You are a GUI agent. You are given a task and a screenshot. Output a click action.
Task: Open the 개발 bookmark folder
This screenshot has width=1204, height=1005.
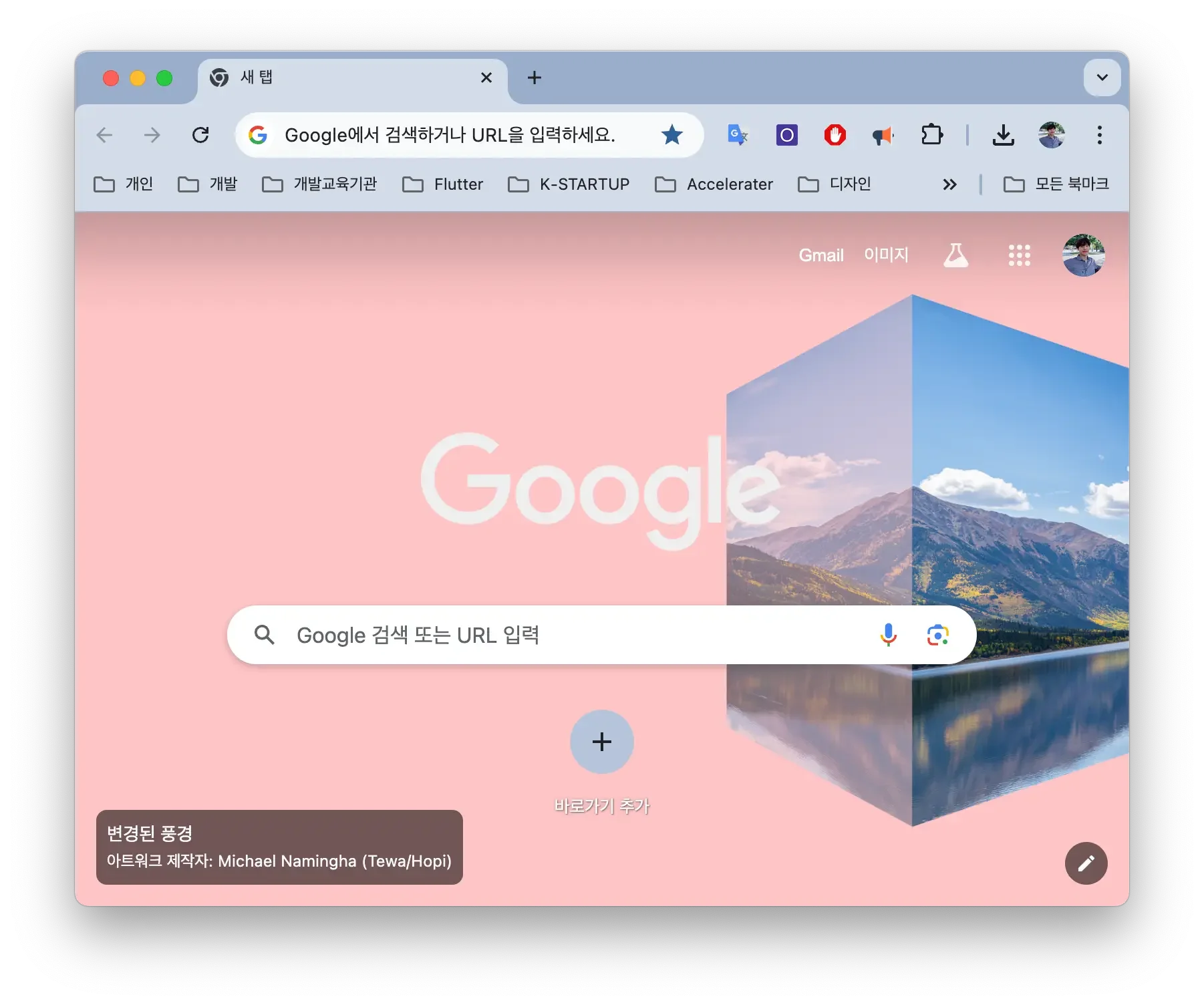(x=207, y=184)
